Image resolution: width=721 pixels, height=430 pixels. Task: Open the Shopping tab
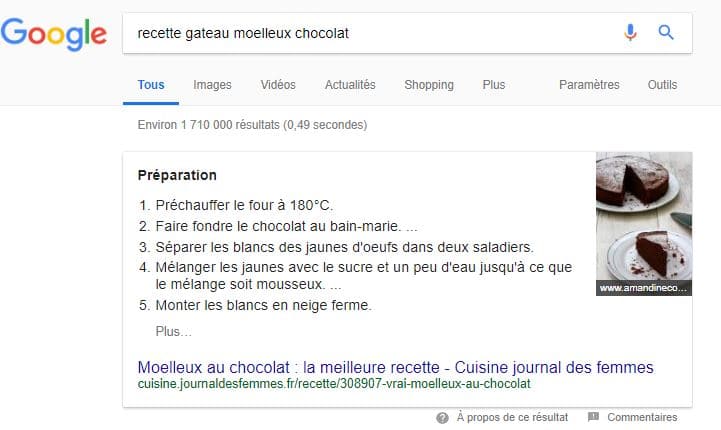pyautogui.click(x=429, y=85)
